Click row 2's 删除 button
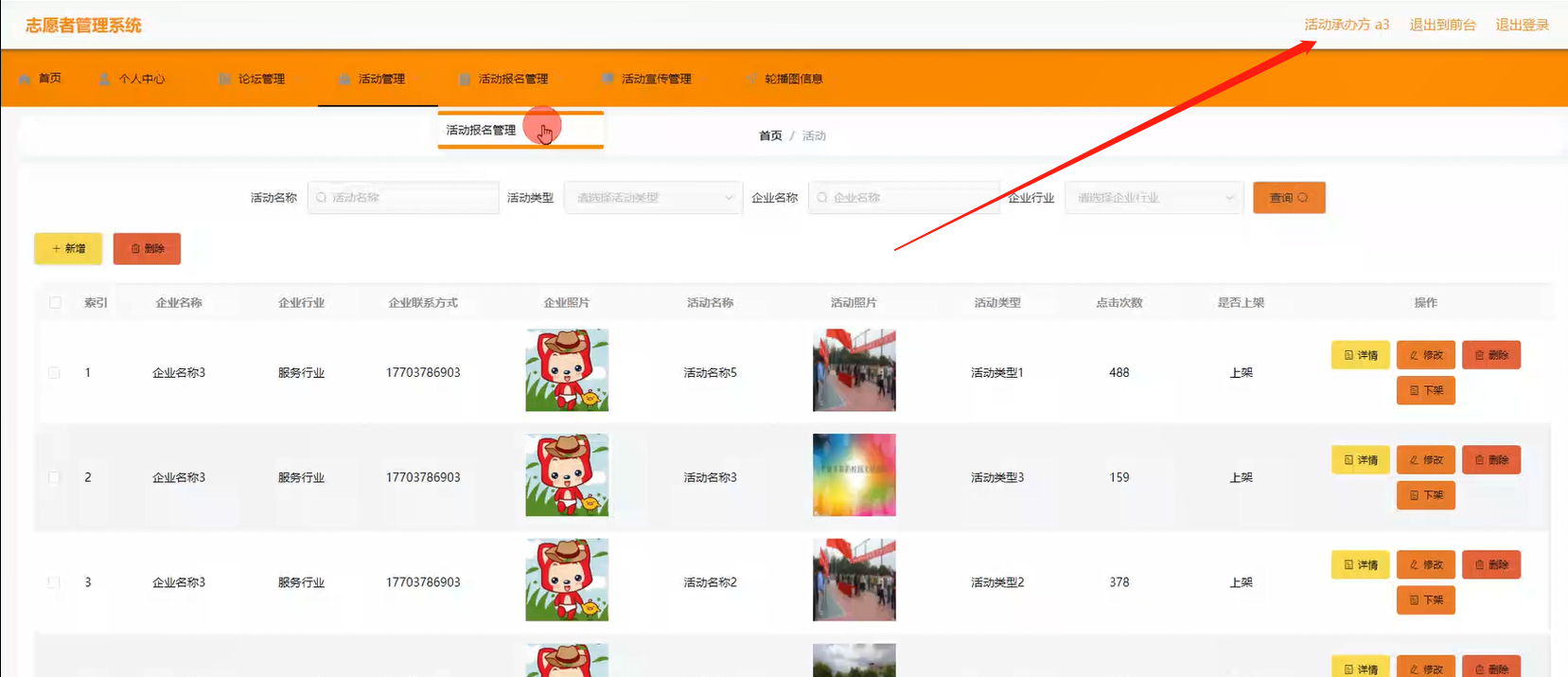The width and height of the screenshot is (1568, 677). click(1491, 460)
